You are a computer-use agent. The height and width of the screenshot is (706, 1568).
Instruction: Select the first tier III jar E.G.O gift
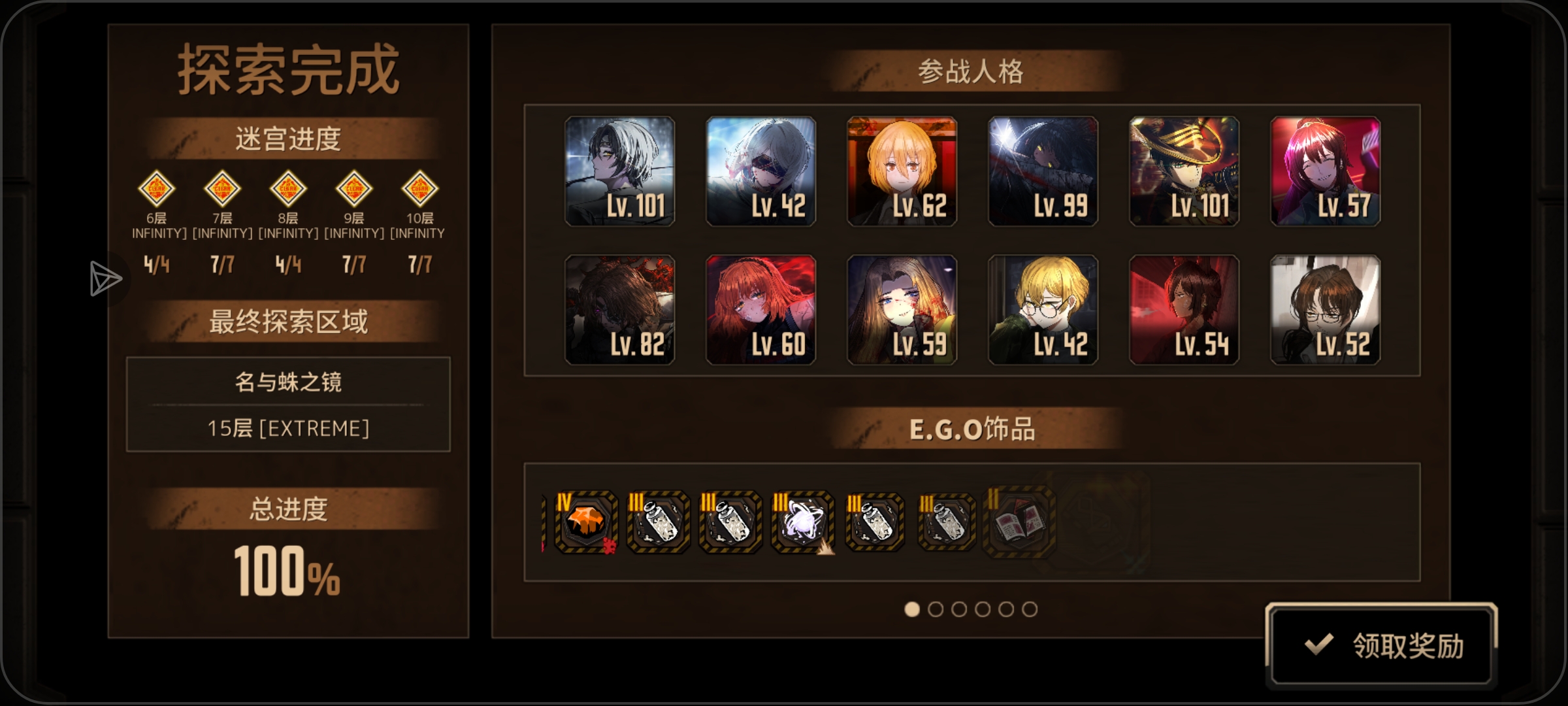click(x=659, y=522)
